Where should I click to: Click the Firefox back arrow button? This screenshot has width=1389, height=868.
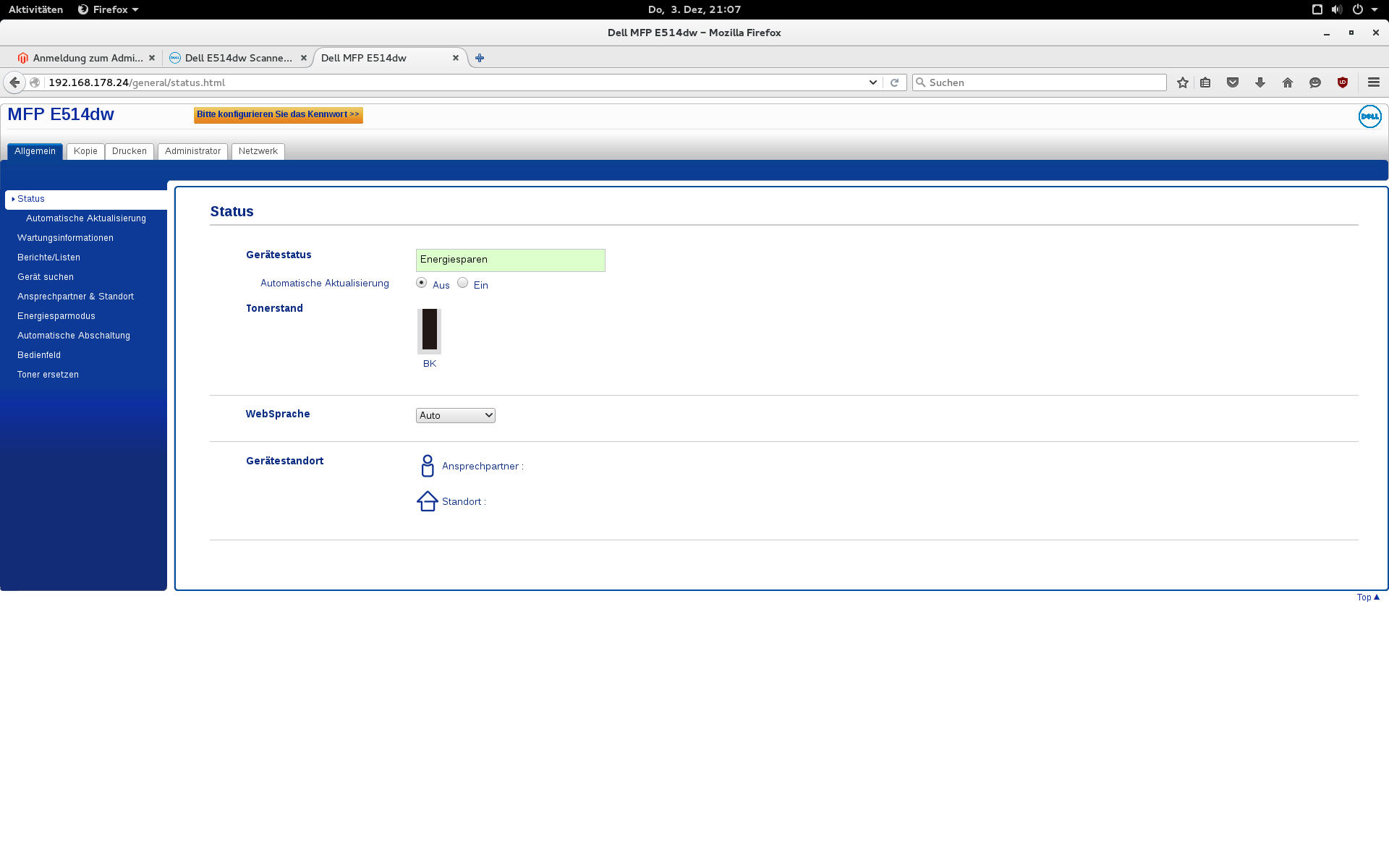14,82
